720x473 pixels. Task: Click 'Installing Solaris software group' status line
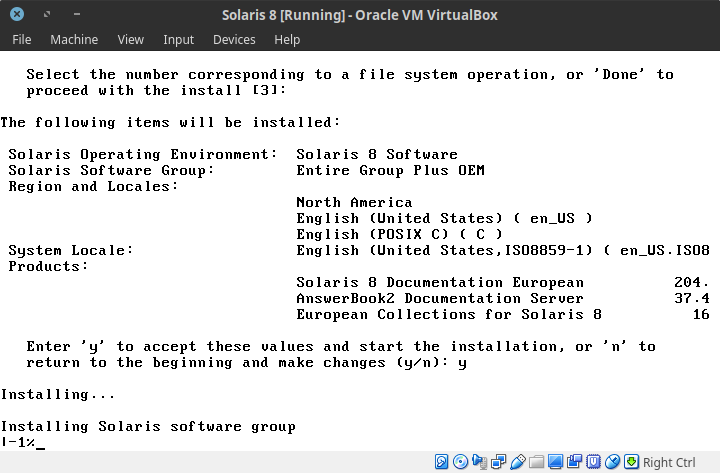click(148, 427)
